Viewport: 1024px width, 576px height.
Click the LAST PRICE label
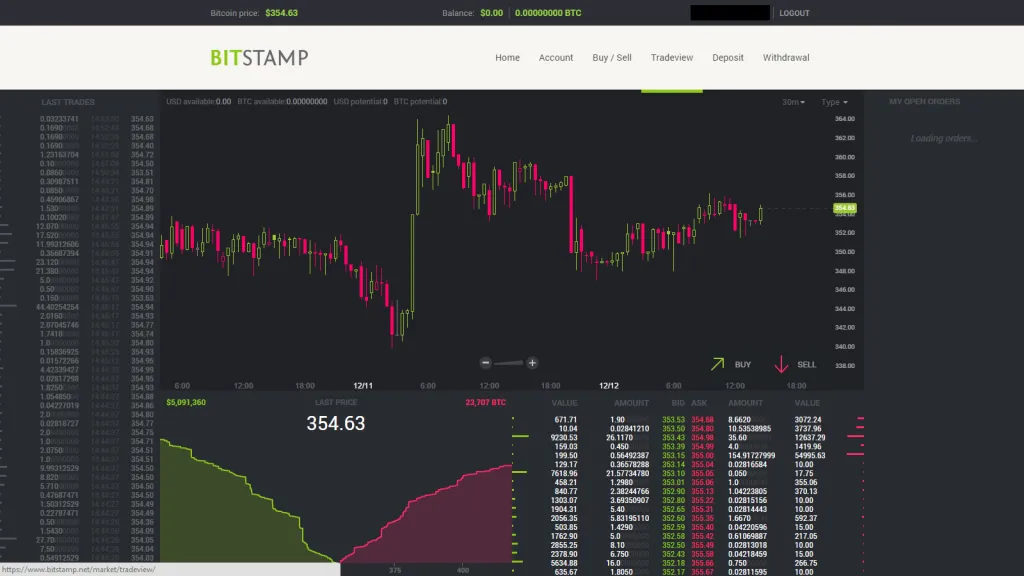(336, 403)
